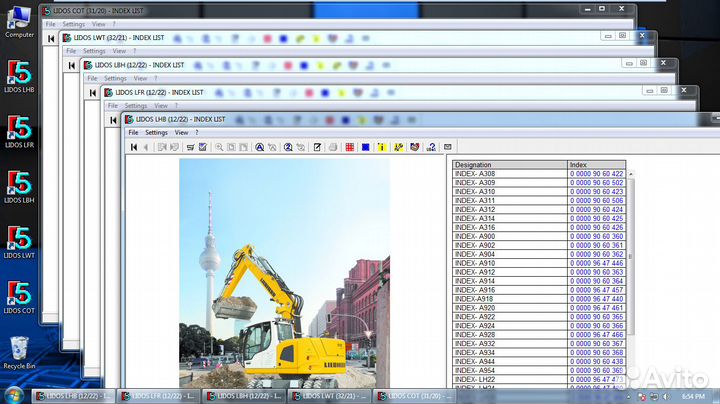Click the index list vertical scrollbar thumb
720x404 pixels.
click(630, 256)
